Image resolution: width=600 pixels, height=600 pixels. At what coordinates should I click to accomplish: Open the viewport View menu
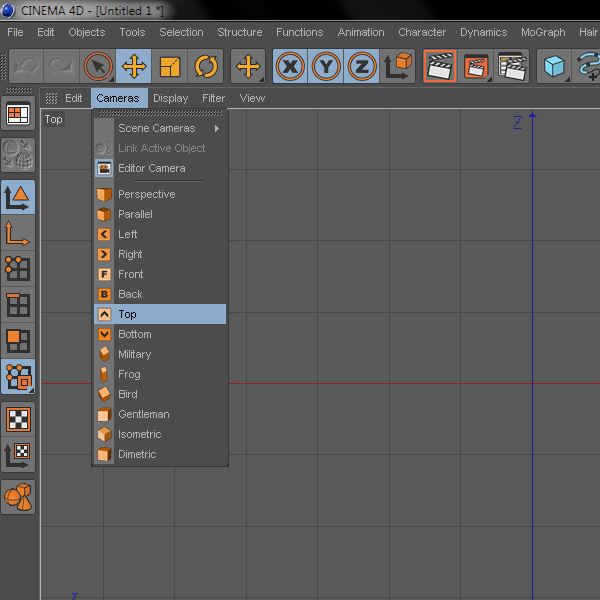(252, 98)
